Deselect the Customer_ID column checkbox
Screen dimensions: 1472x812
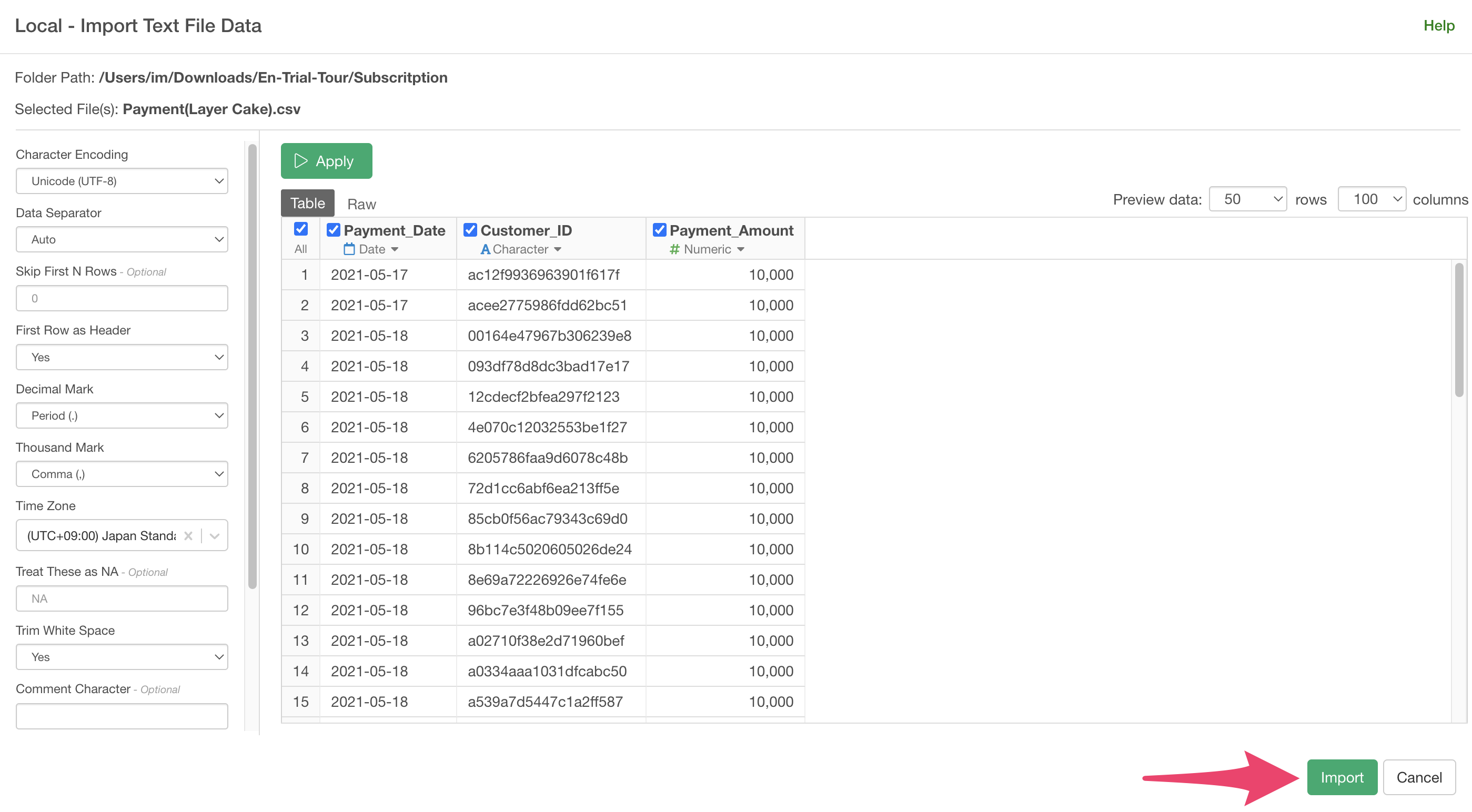[x=470, y=230]
